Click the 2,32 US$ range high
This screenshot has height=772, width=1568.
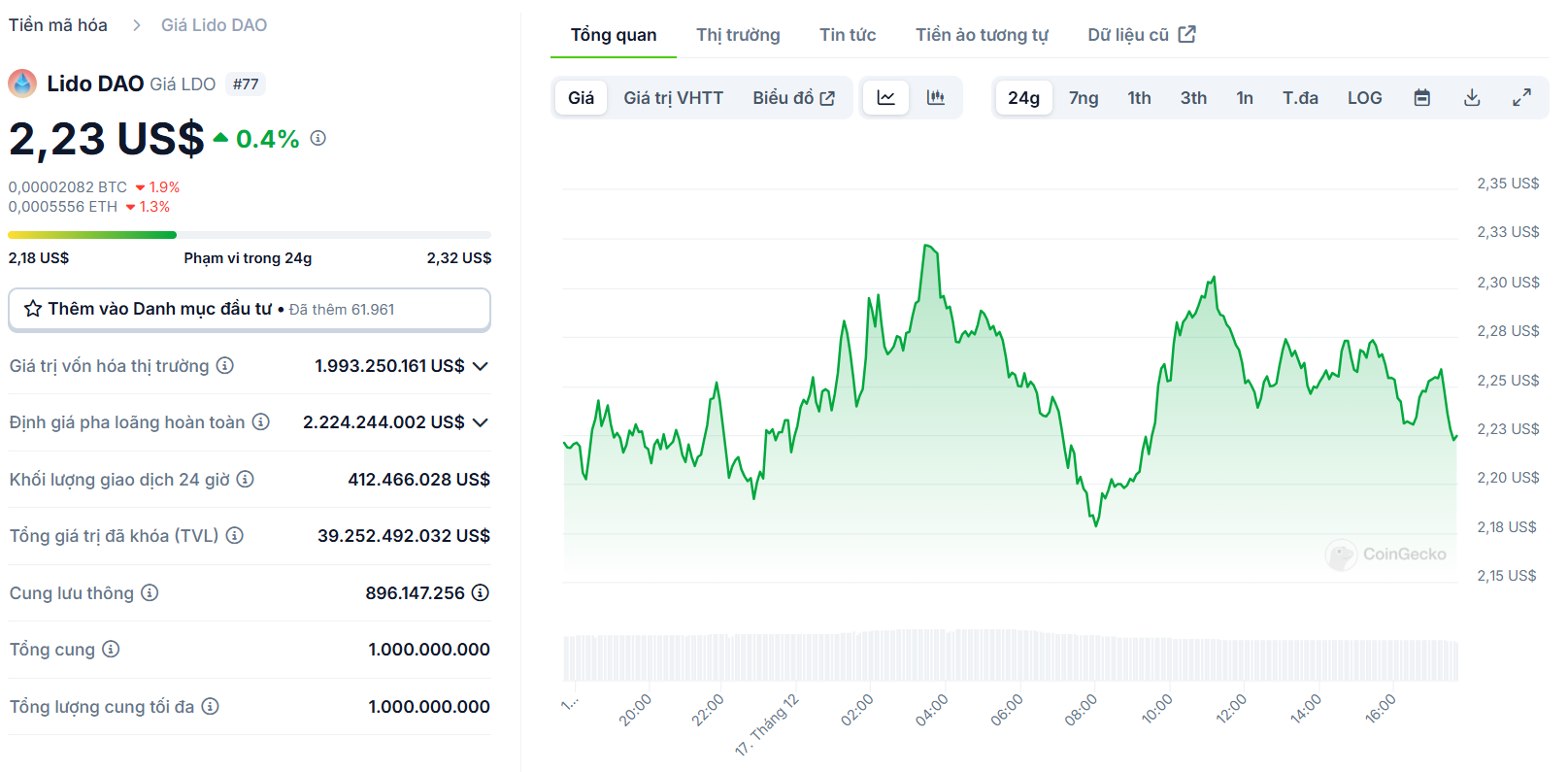(x=459, y=258)
